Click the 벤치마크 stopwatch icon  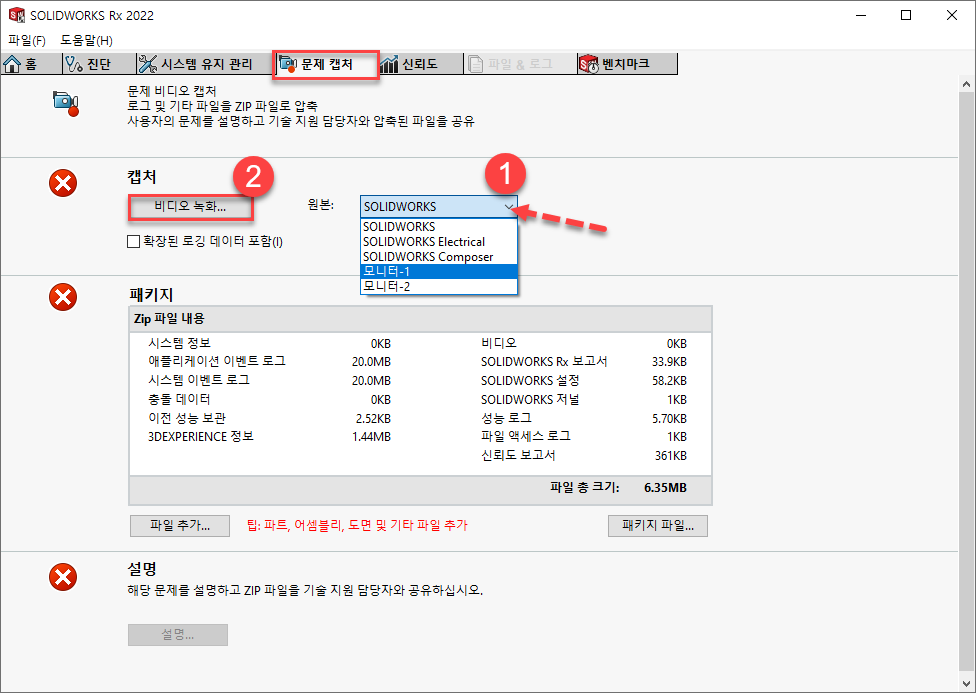click(x=589, y=64)
